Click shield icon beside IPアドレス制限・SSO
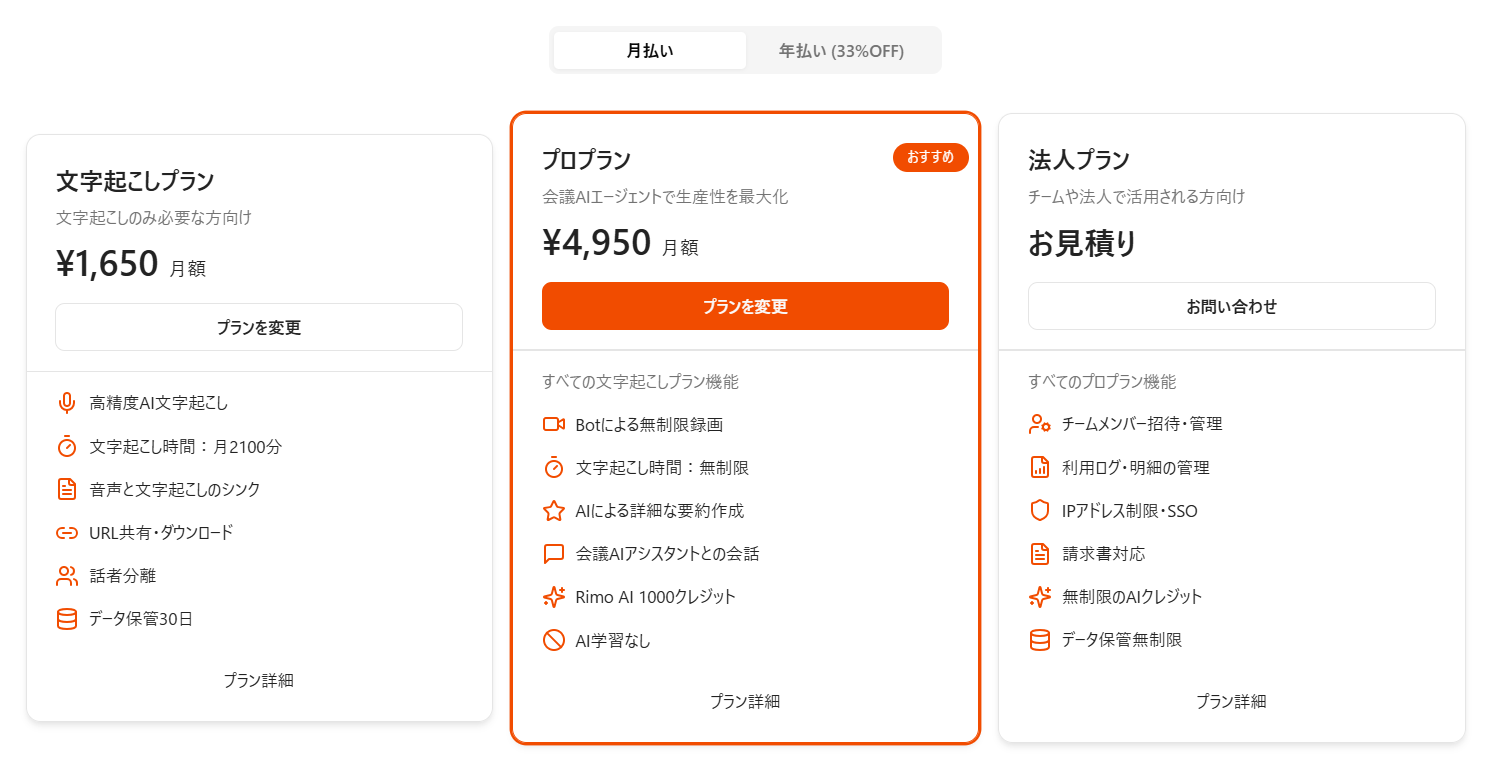The image size is (1492, 763). pyautogui.click(x=1040, y=511)
